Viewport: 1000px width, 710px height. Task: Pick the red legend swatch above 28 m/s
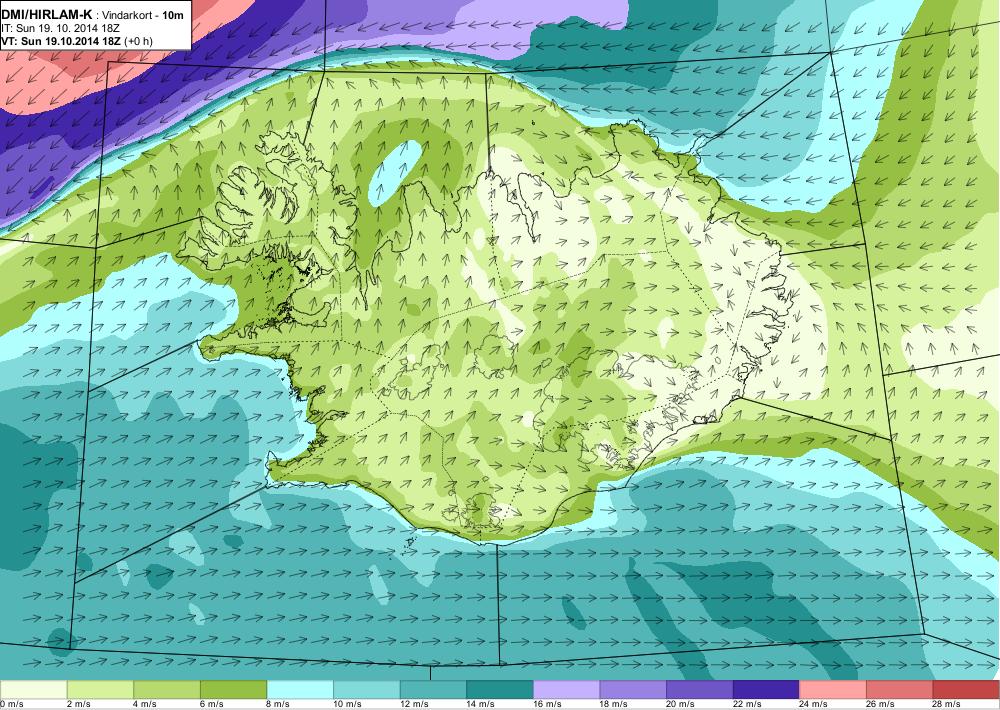(x=966, y=690)
